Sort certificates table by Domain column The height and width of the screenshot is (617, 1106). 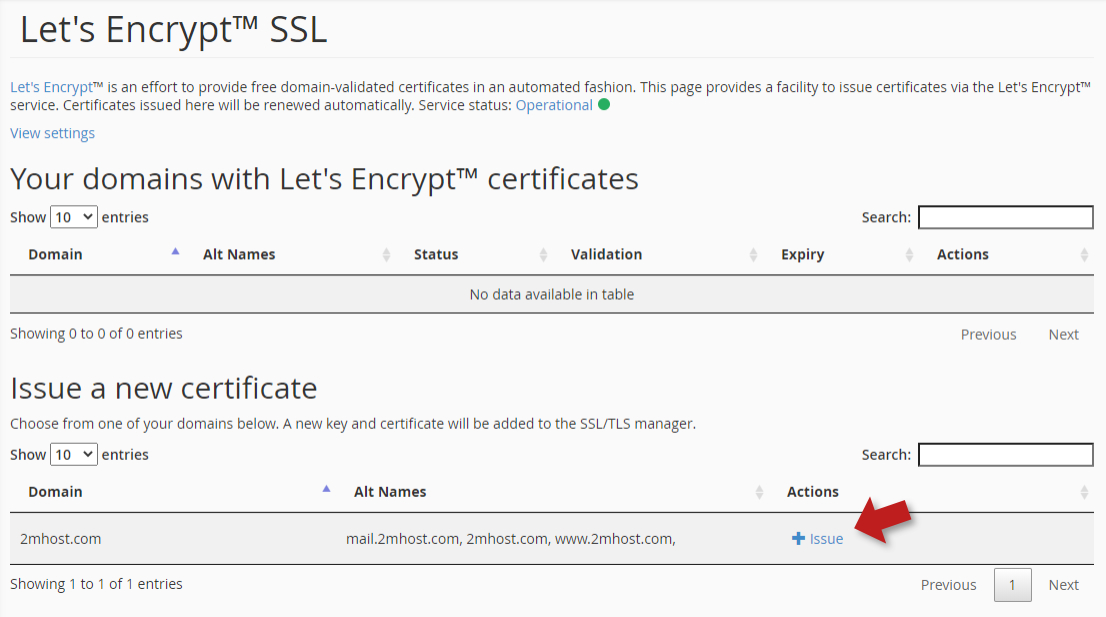click(56, 254)
